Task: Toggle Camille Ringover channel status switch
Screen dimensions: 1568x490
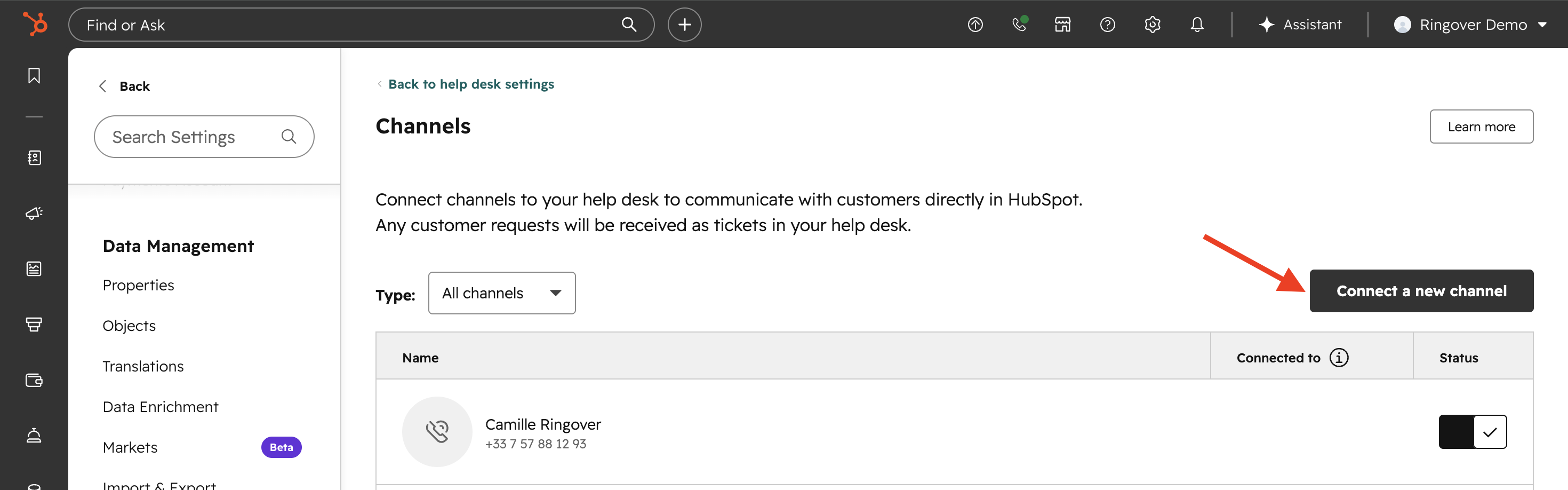Action: coord(1472,431)
